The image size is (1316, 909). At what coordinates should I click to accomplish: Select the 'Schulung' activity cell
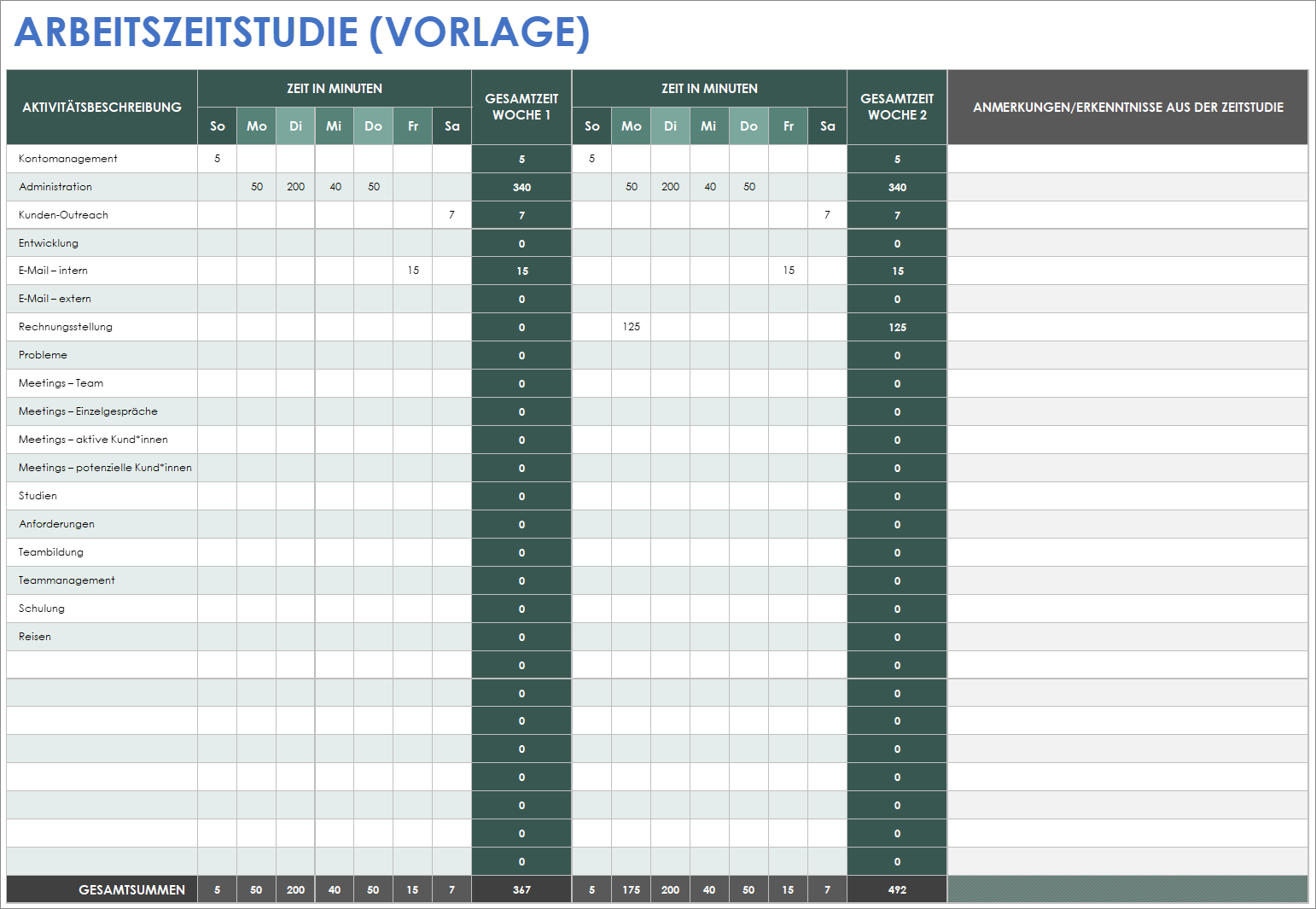coord(102,609)
